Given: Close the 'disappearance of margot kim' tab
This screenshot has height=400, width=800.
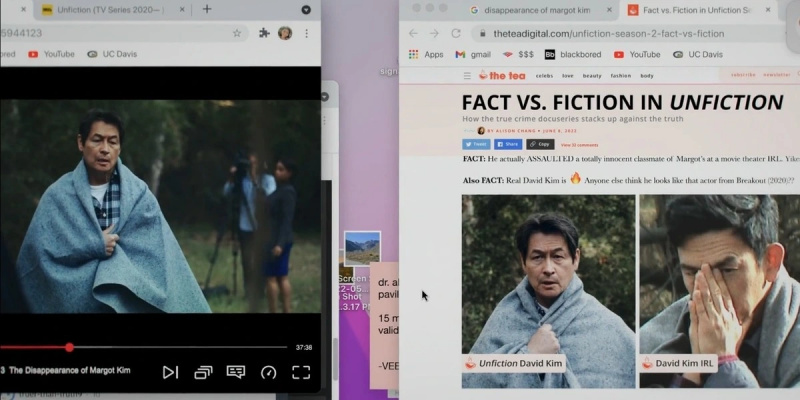Looking at the screenshot, I should 609,10.
